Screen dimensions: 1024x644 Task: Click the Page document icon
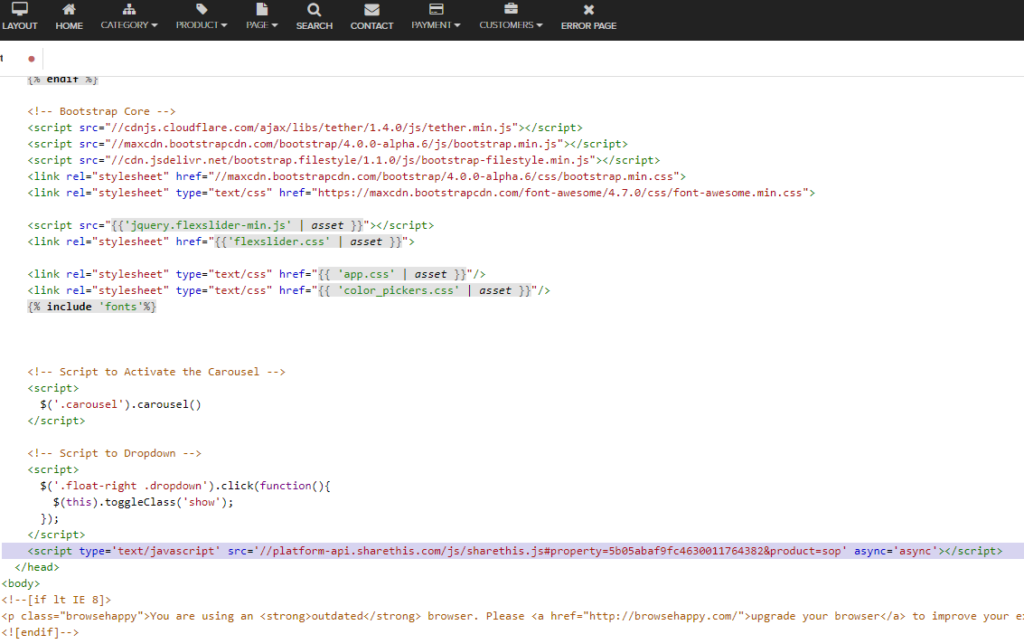coord(262,9)
